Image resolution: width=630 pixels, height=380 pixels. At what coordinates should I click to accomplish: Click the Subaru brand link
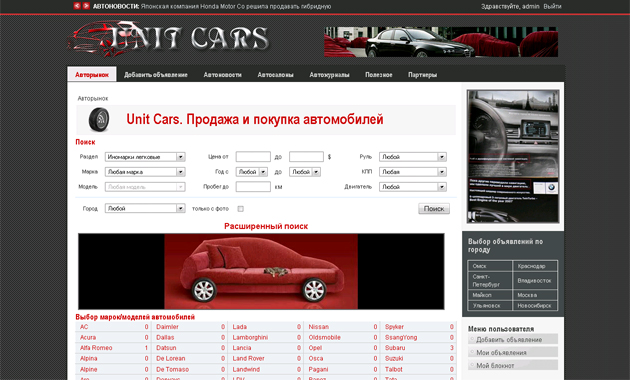point(395,348)
